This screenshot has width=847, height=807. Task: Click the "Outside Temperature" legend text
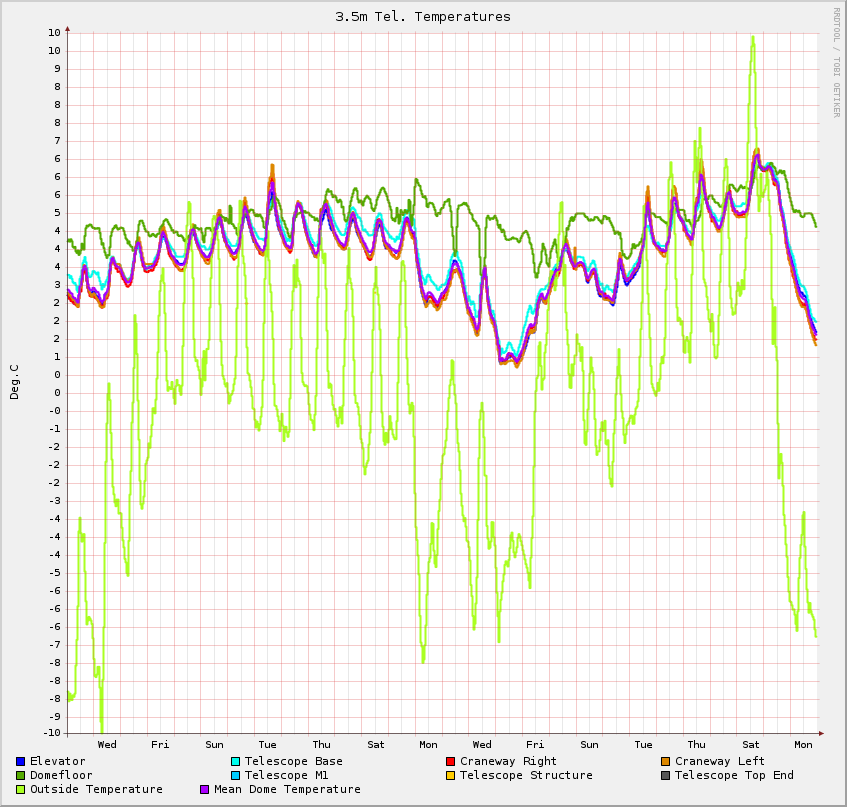point(96,789)
